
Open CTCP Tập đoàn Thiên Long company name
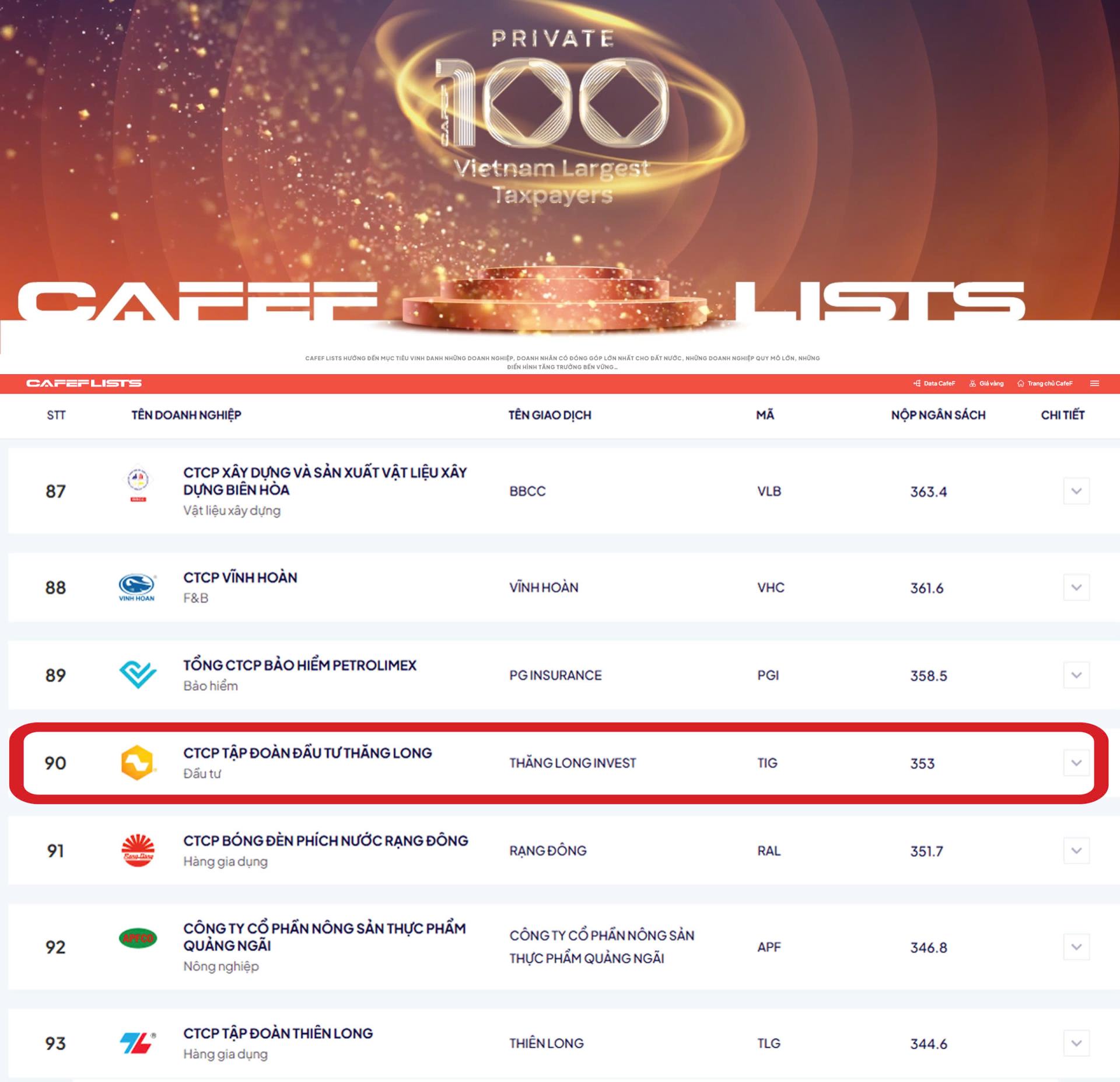278,1033
